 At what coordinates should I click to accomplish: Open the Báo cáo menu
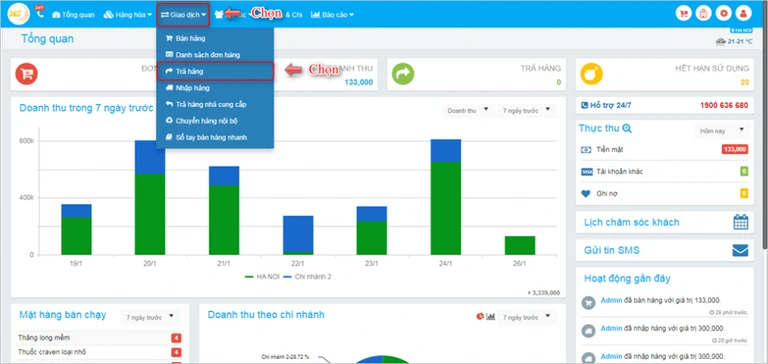tap(332, 15)
